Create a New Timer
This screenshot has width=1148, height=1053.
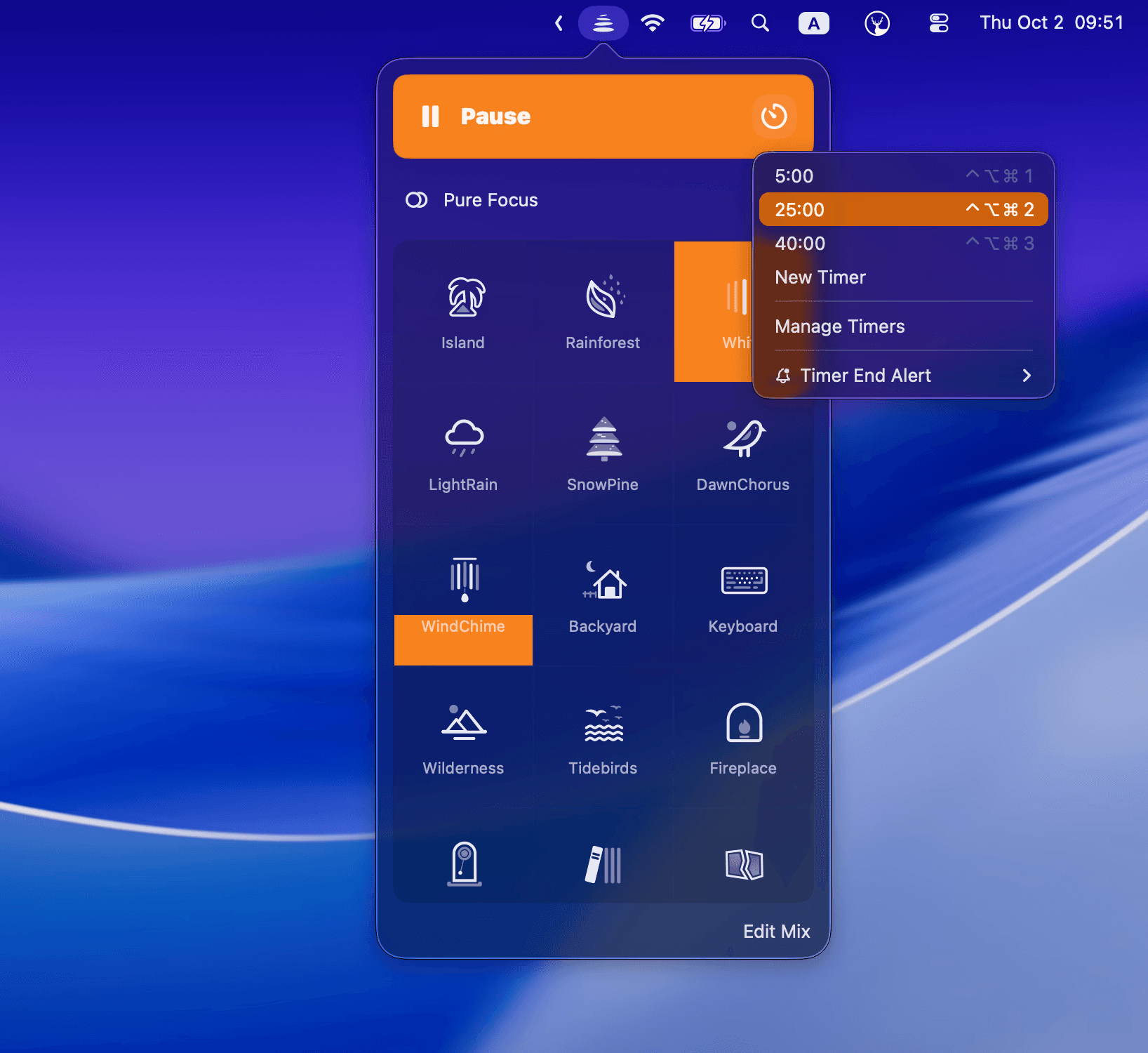pos(903,277)
